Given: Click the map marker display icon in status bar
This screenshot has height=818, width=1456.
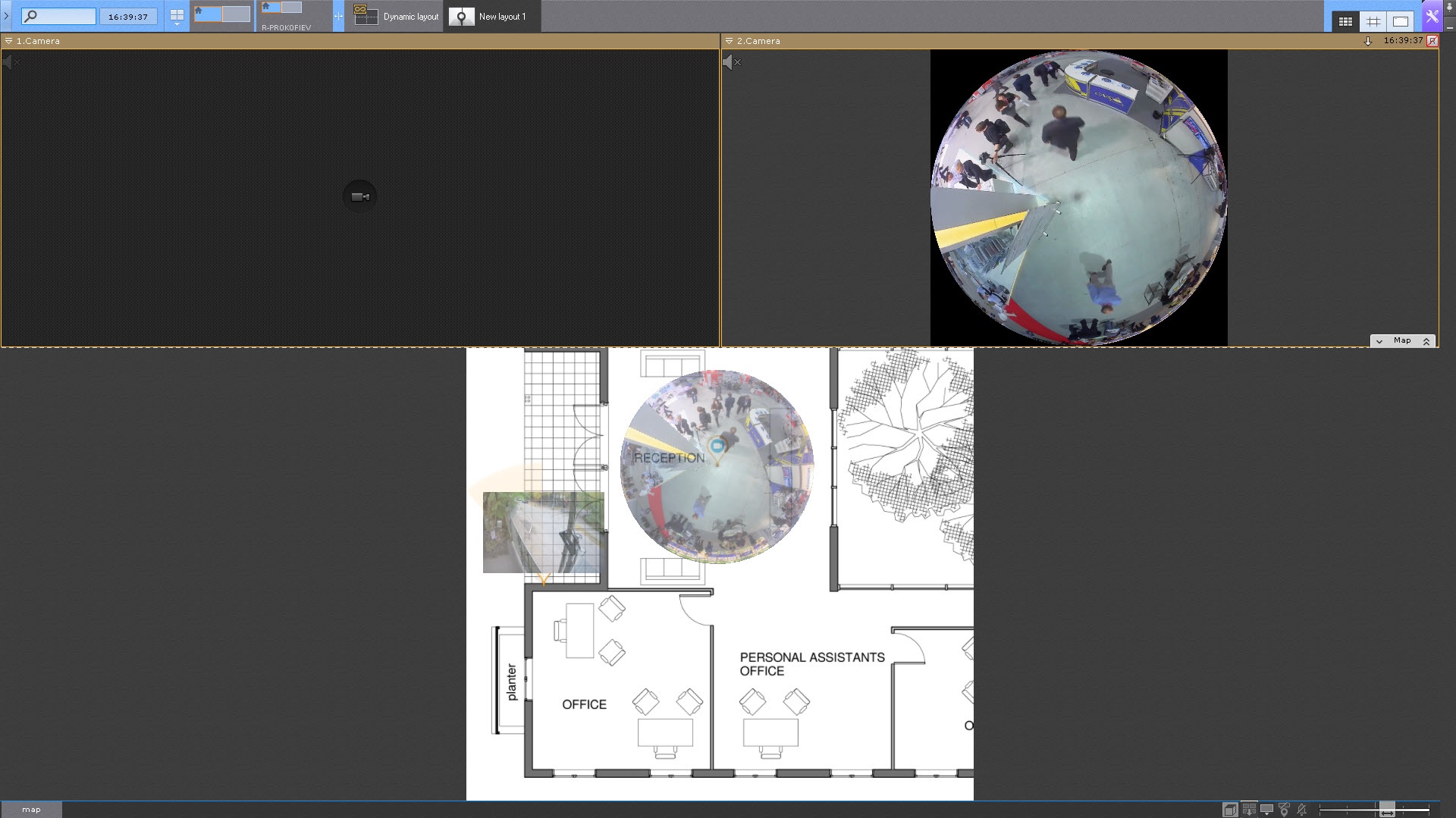Looking at the screenshot, I should (1284, 810).
